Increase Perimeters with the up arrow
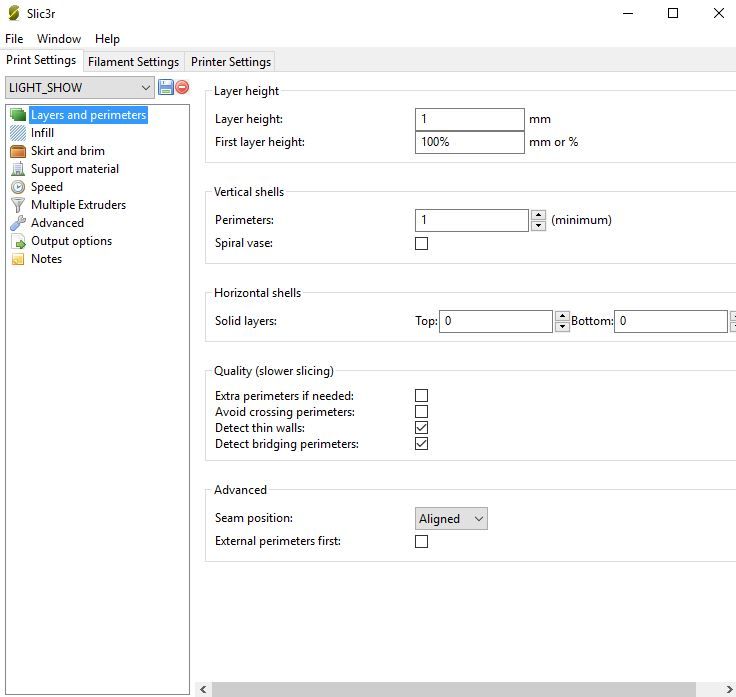 (538, 215)
